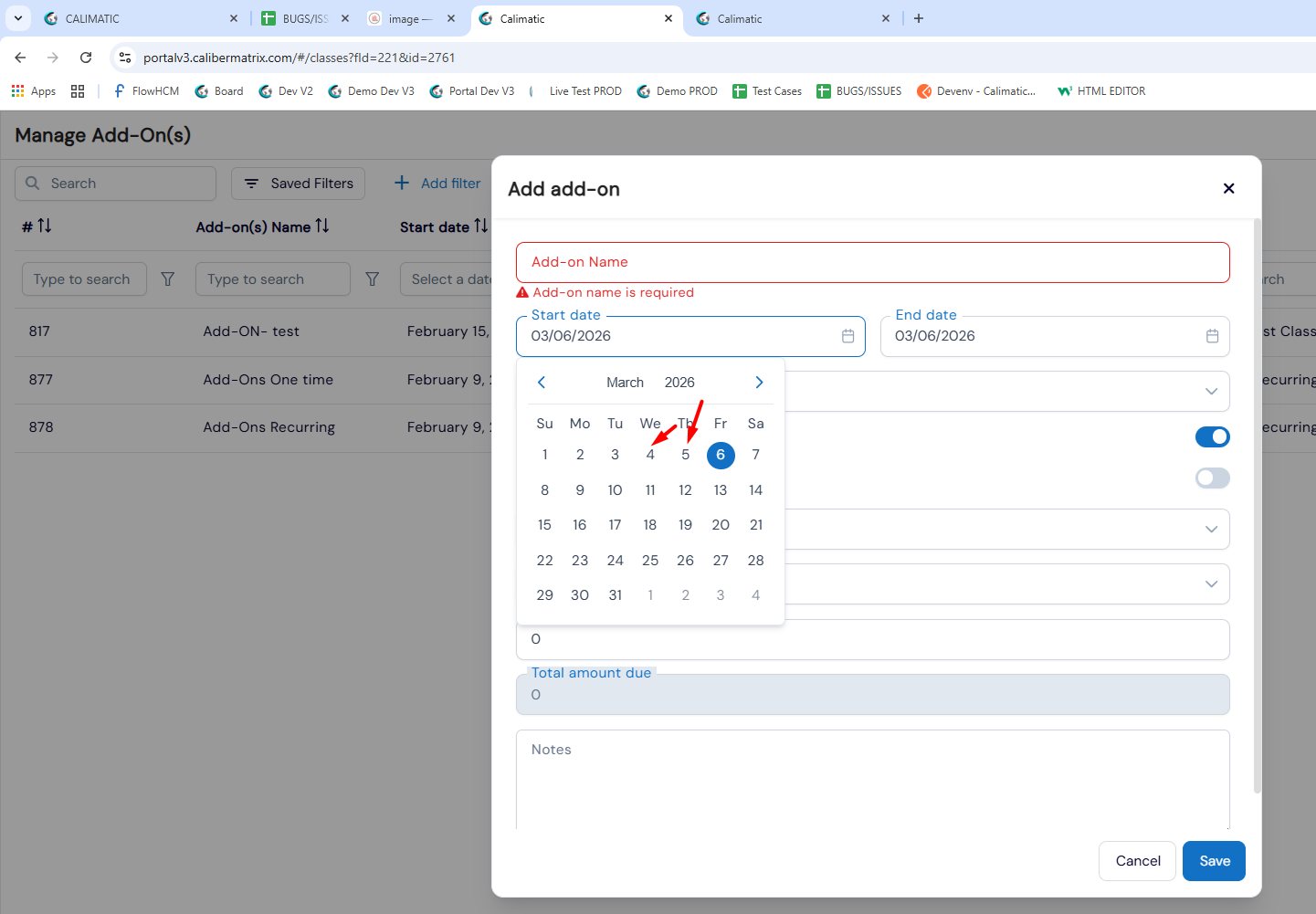Switch to the BUGS/ISS tab
Screen dimensions: 1316x914
click(x=306, y=18)
